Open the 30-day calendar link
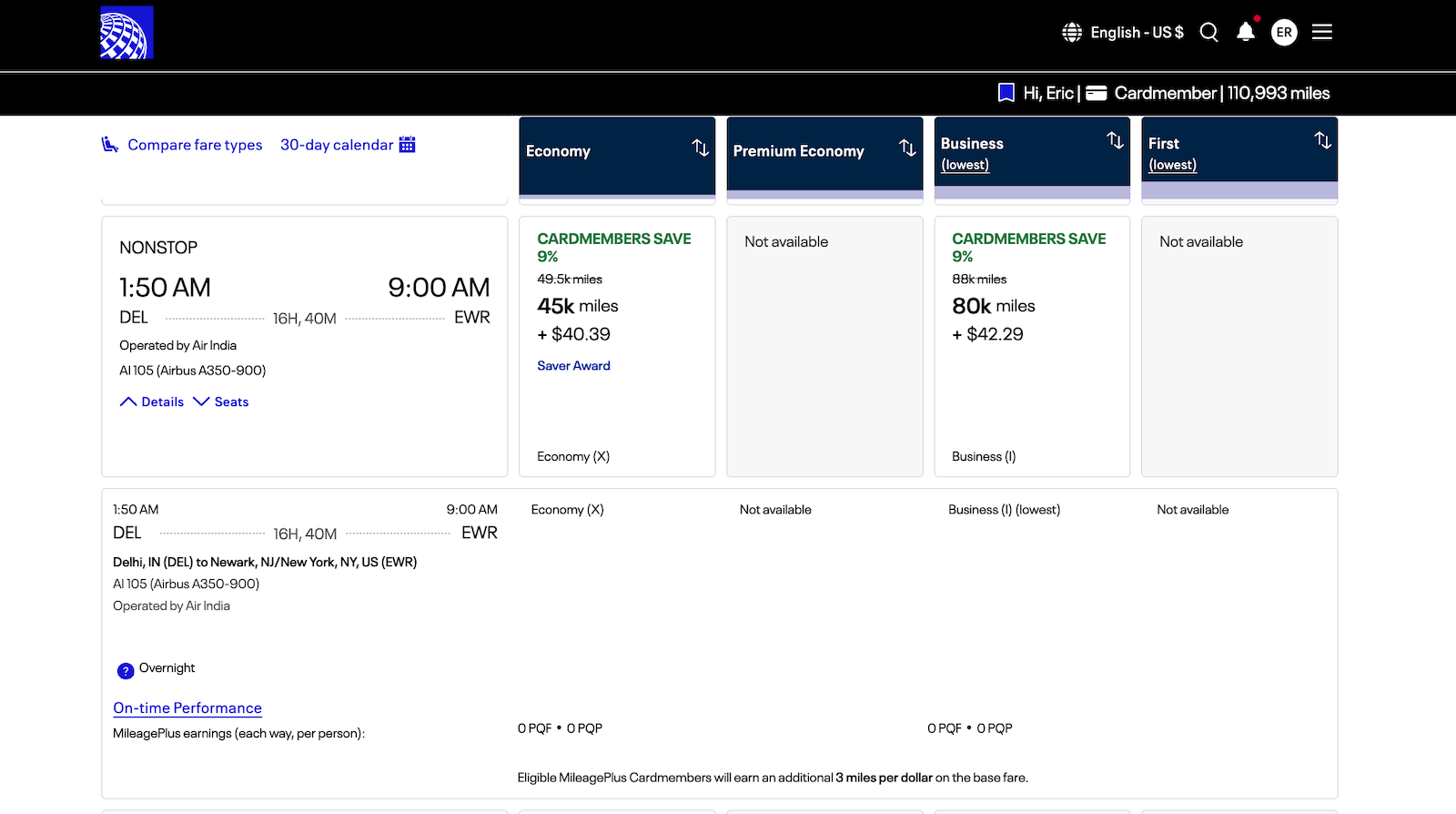 pyautogui.click(x=337, y=145)
